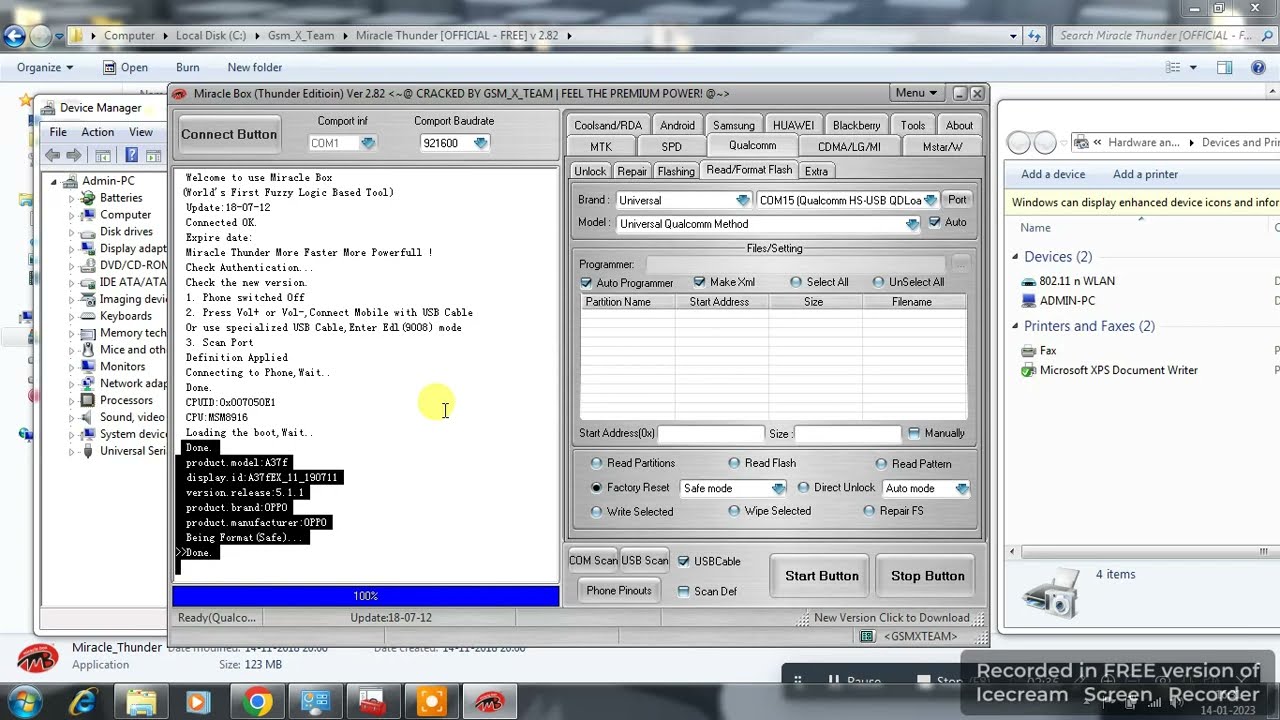Open the Action menu in Device Manager
Screen dimensions: 1280x720
[97, 132]
